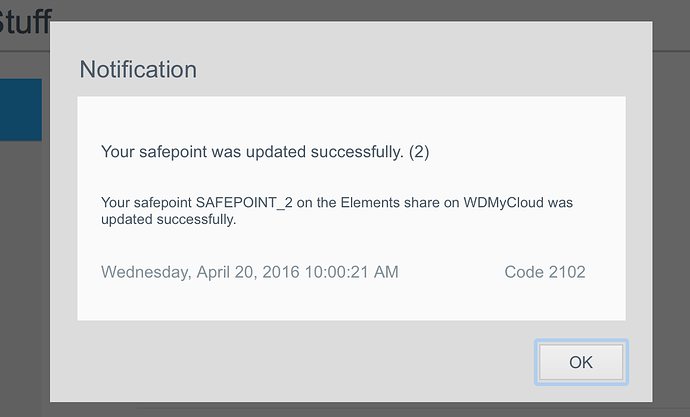The image size is (690, 417).
Task: Click the (2) count after the headline
Action: click(x=419, y=153)
